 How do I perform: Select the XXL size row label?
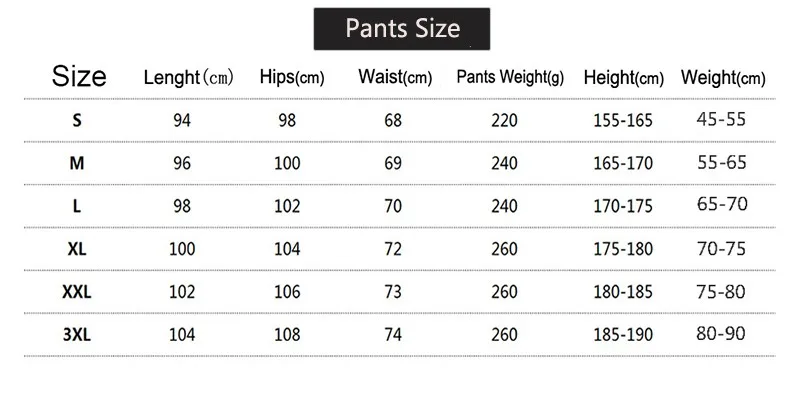pos(77,292)
